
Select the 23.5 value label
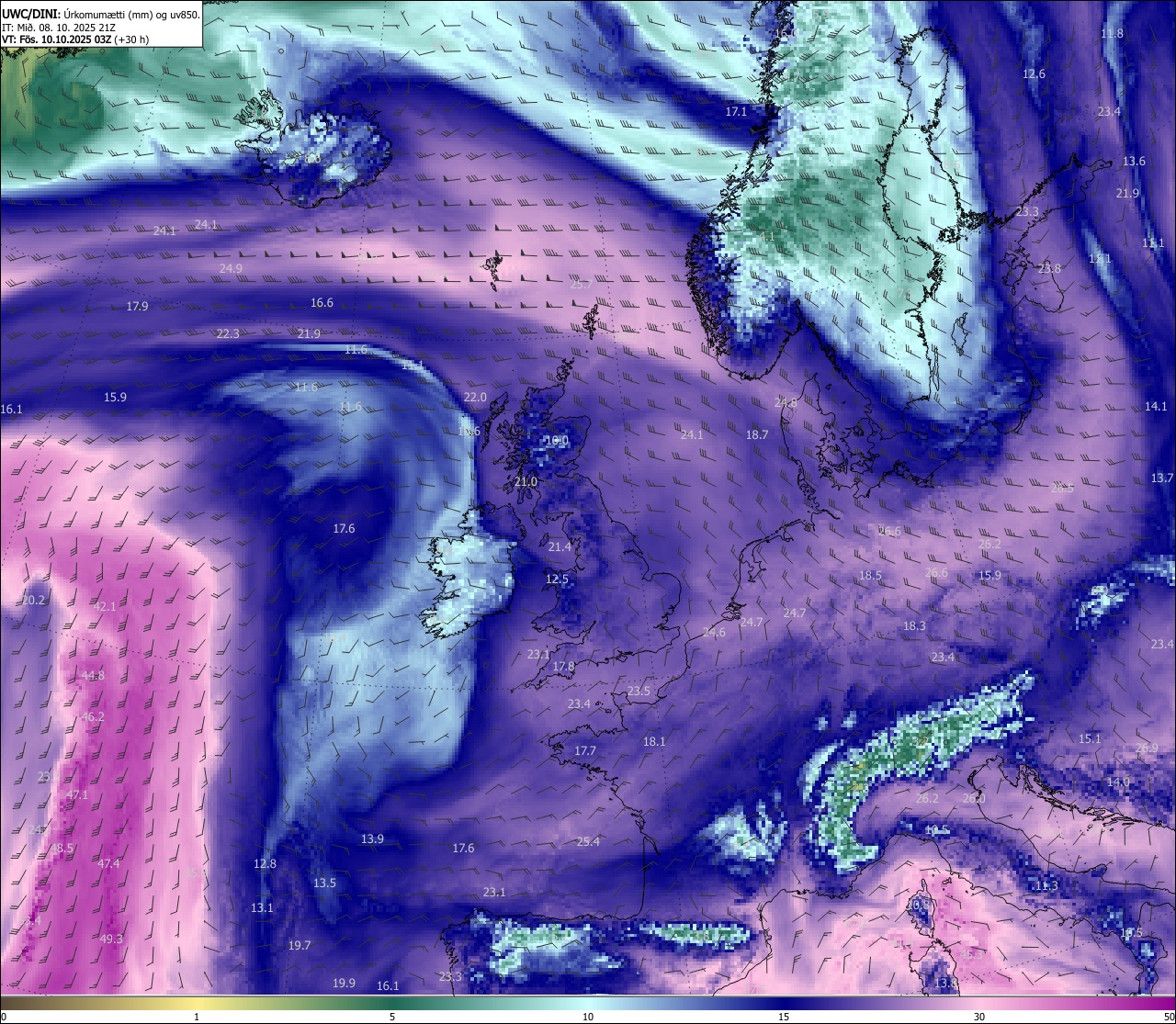[x=639, y=692]
